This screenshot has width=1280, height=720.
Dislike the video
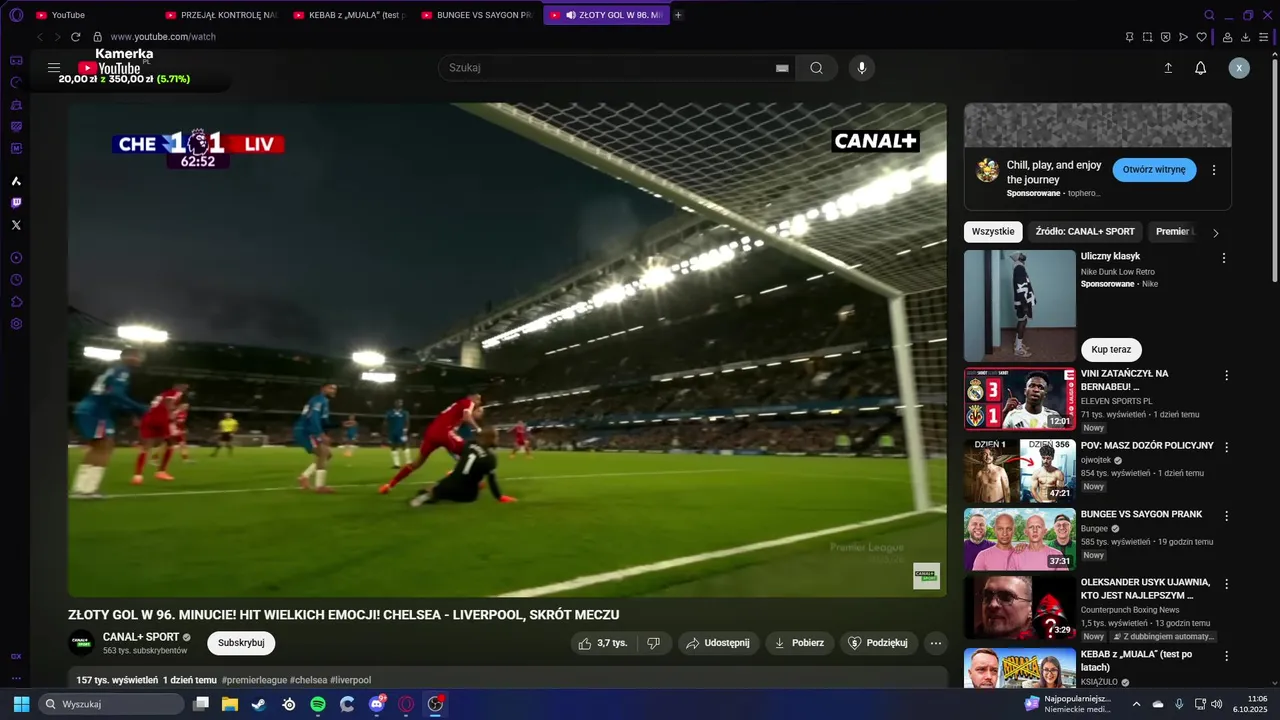pyautogui.click(x=653, y=643)
